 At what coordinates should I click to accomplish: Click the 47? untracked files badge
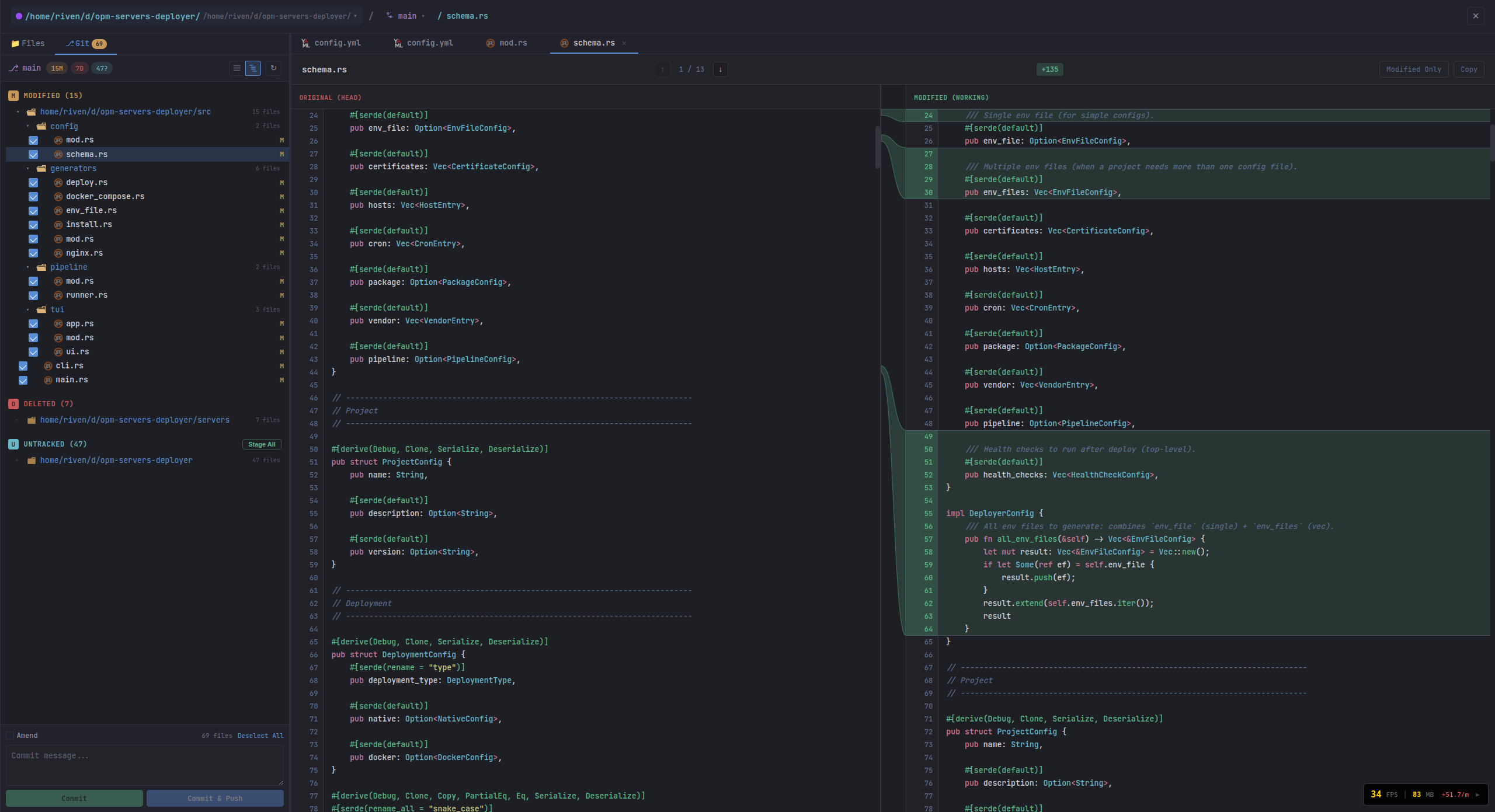[102, 68]
